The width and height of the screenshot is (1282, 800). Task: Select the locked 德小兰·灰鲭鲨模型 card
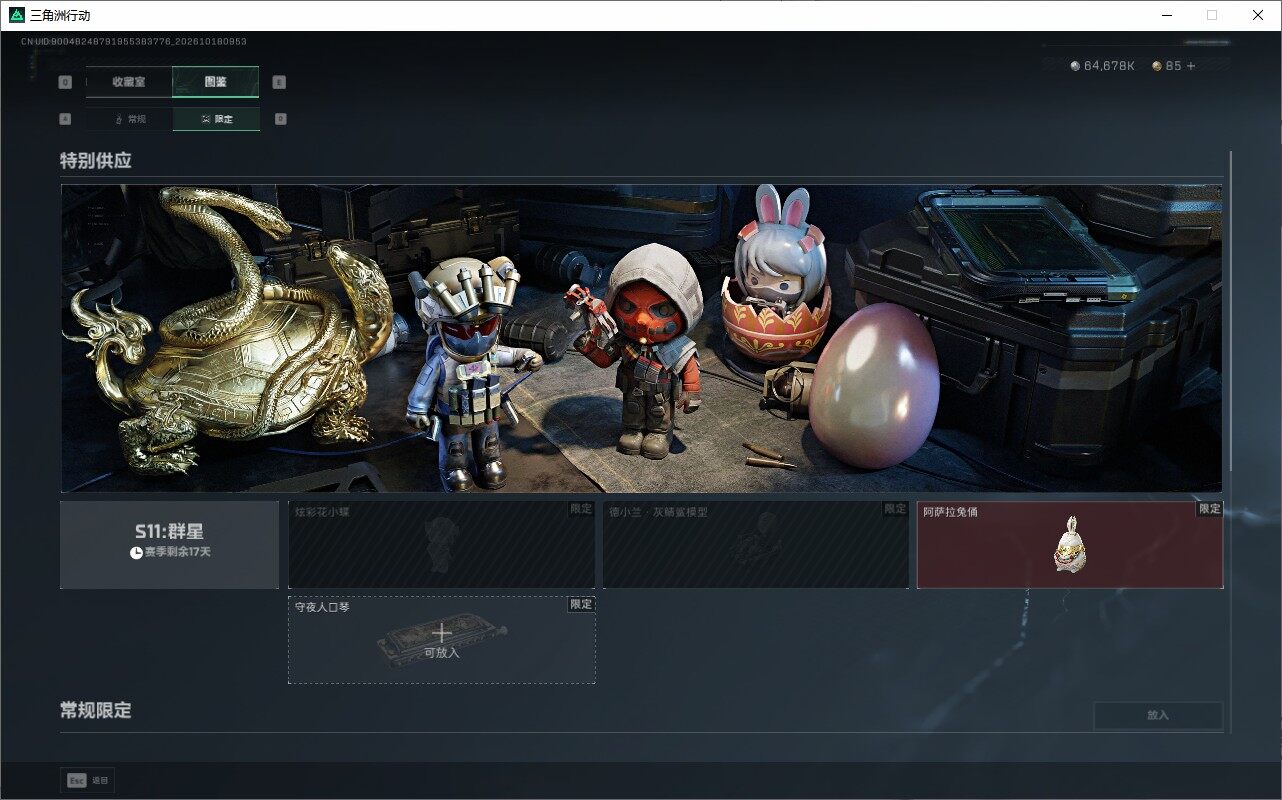pos(756,545)
